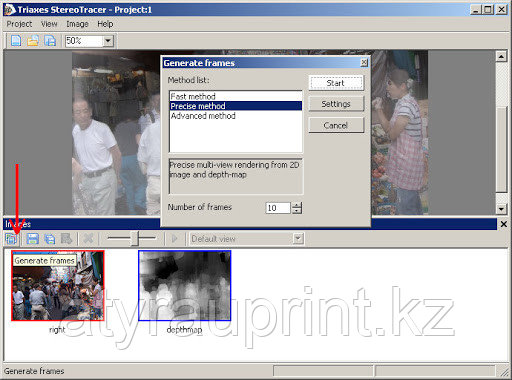Select the 'right' image thumbnail
Screen dimensions: 512x380
(58, 286)
